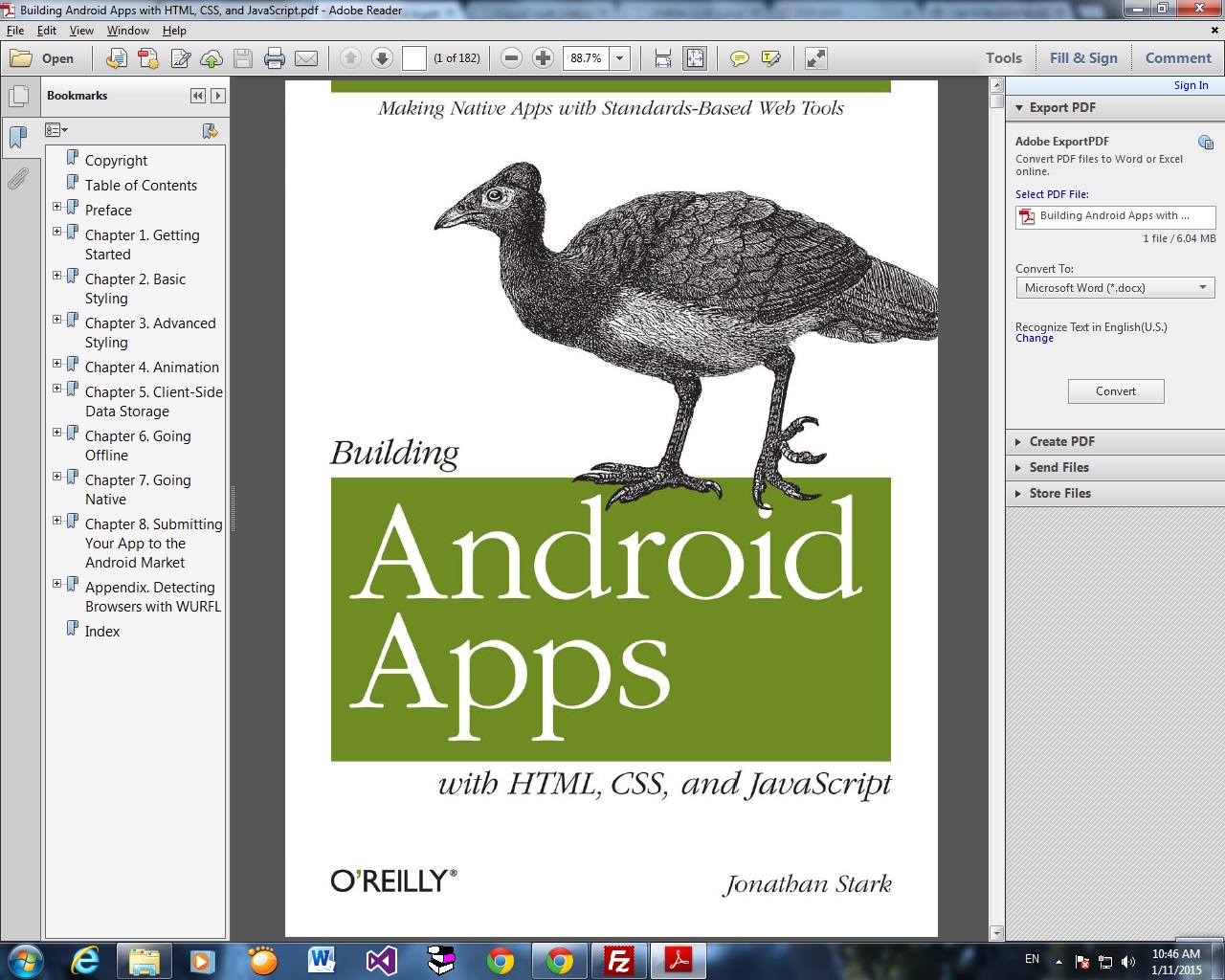Open the Window menu

[x=128, y=31]
